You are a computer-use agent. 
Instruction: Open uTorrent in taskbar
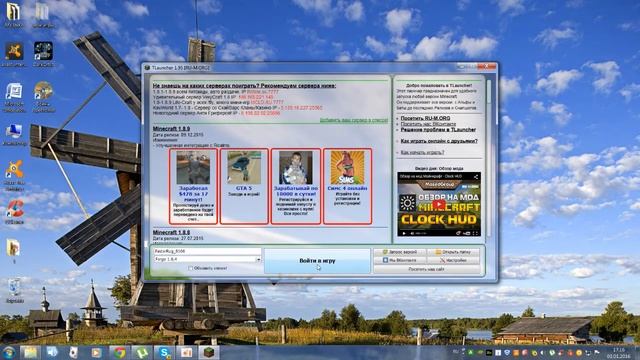141,353
